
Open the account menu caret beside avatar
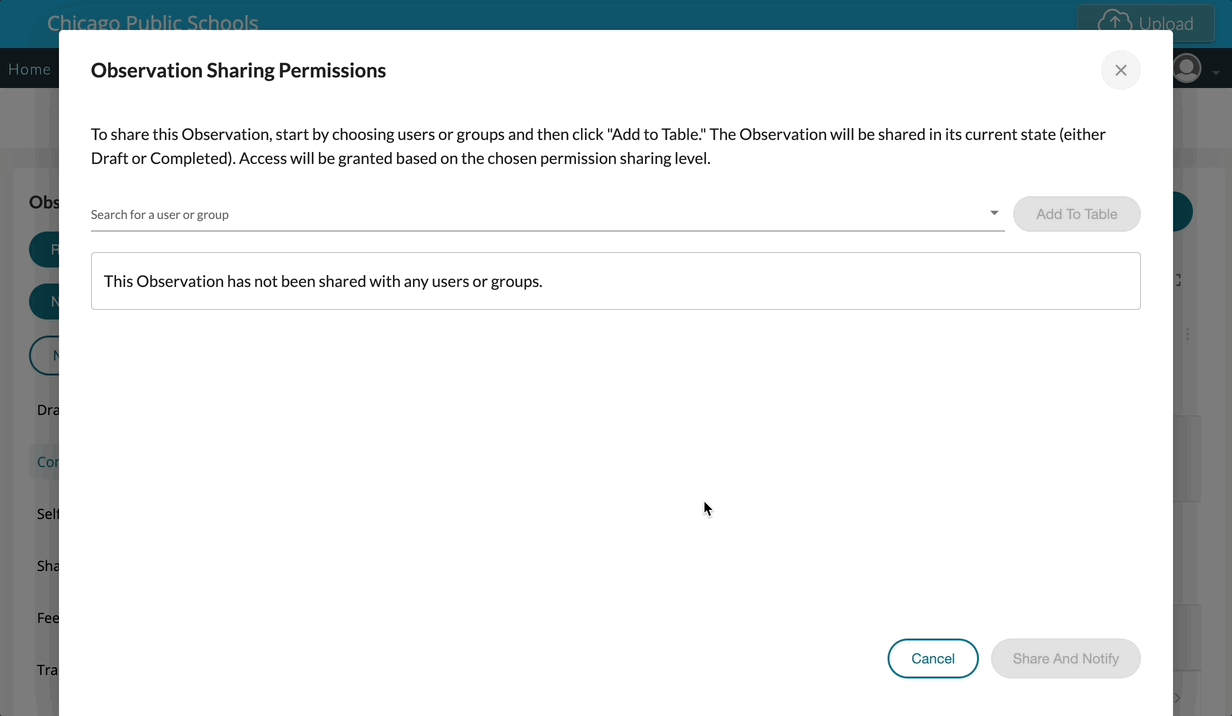point(1216,72)
